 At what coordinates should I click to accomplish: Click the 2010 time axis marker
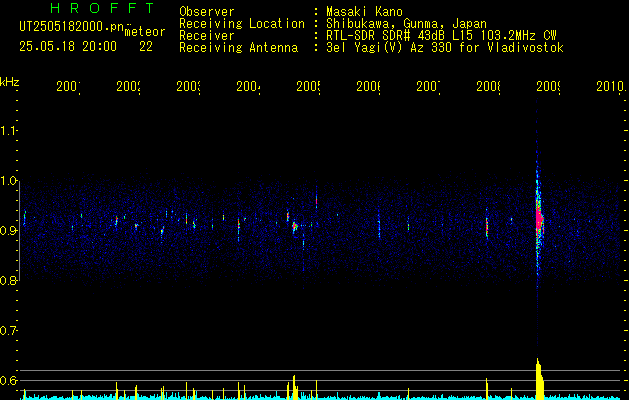pos(611,86)
